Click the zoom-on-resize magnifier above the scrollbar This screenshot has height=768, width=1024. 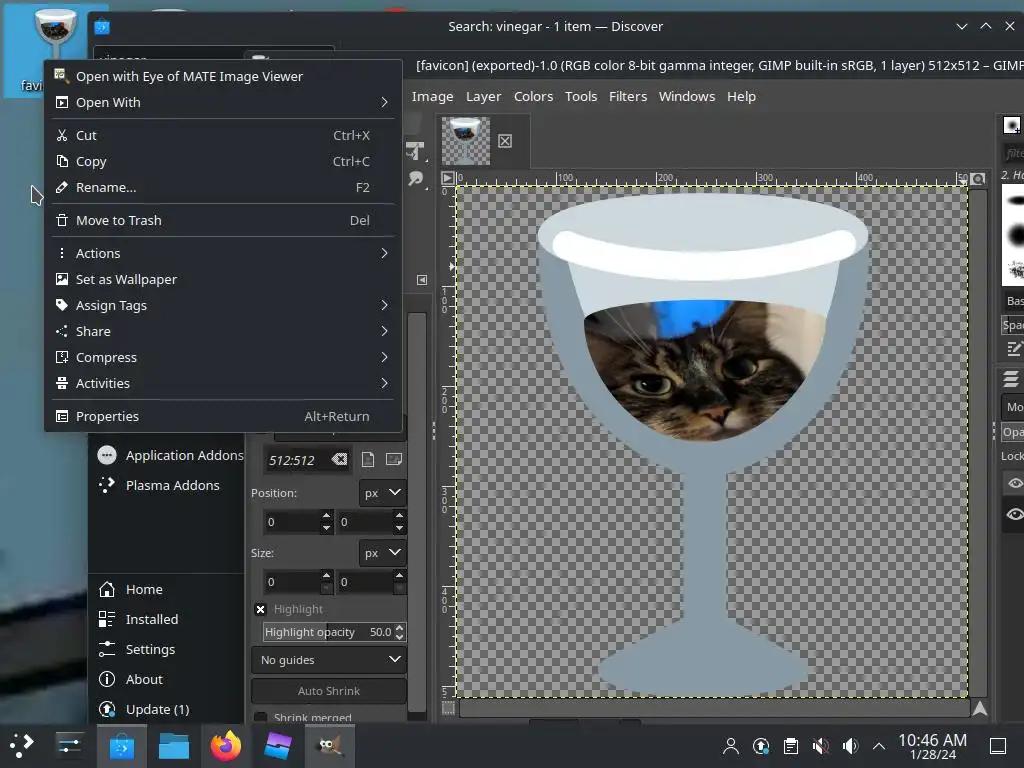click(x=978, y=178)
